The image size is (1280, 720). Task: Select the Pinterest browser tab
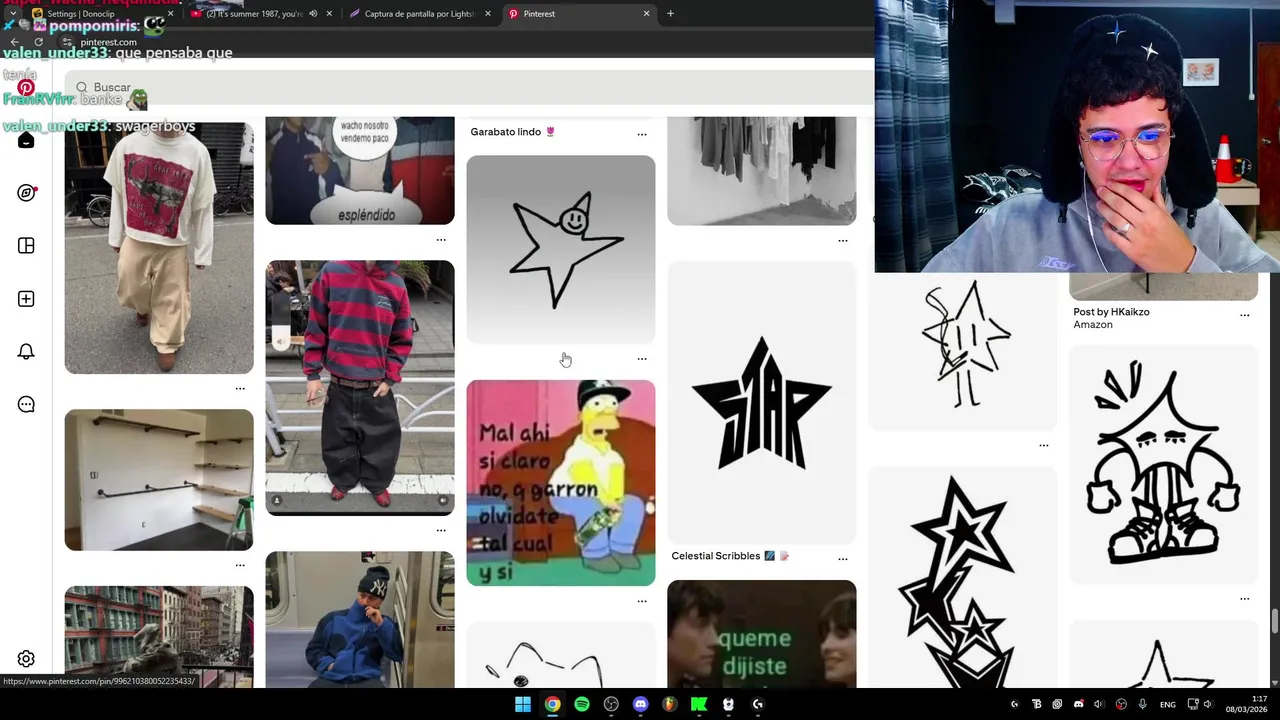click(578, 14)
